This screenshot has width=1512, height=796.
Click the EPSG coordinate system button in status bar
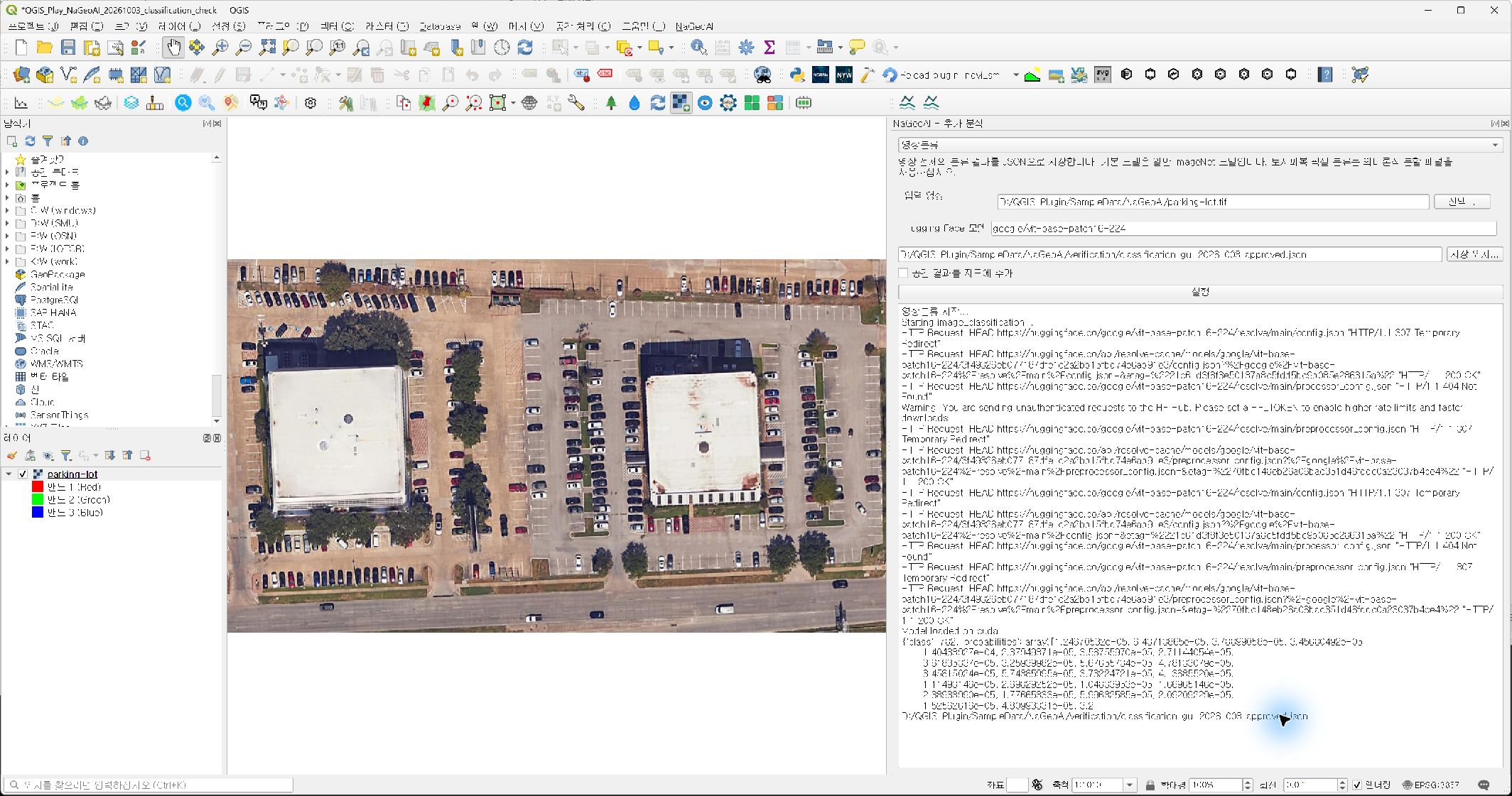point(1431,785)
